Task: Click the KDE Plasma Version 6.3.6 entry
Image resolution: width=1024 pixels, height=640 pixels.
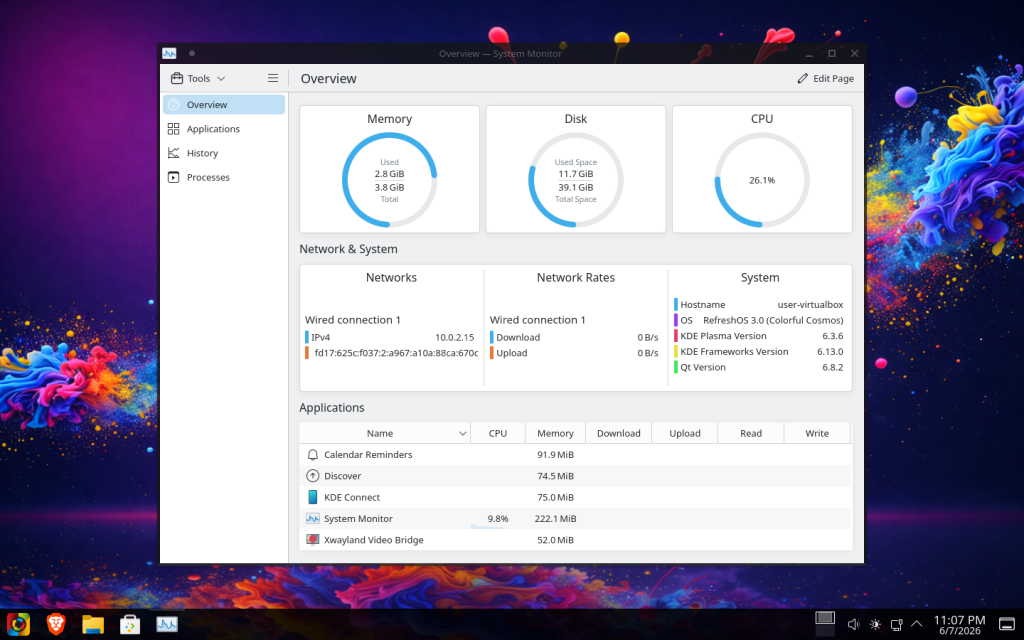Action: pyautogui.click(x=761, y=336)
